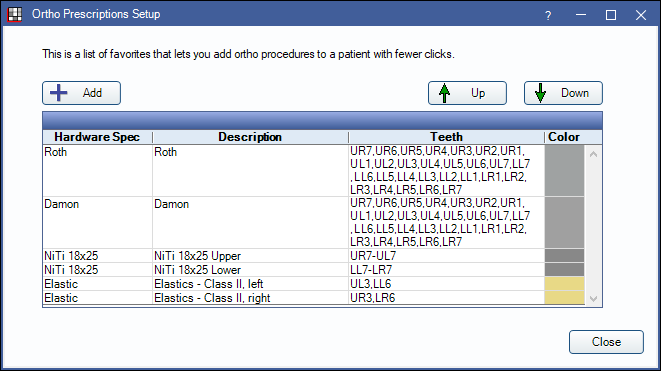Select the UR7-UL7 teeth cell
Screen dimensions: 661x371
[x=446, y=256]
